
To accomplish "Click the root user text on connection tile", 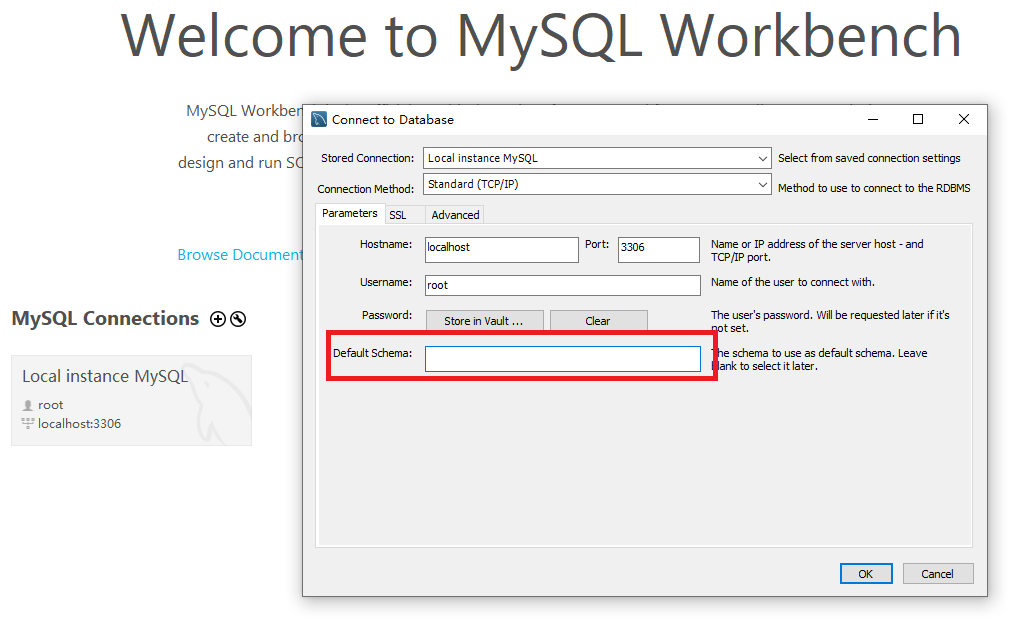I will (50, 405).
